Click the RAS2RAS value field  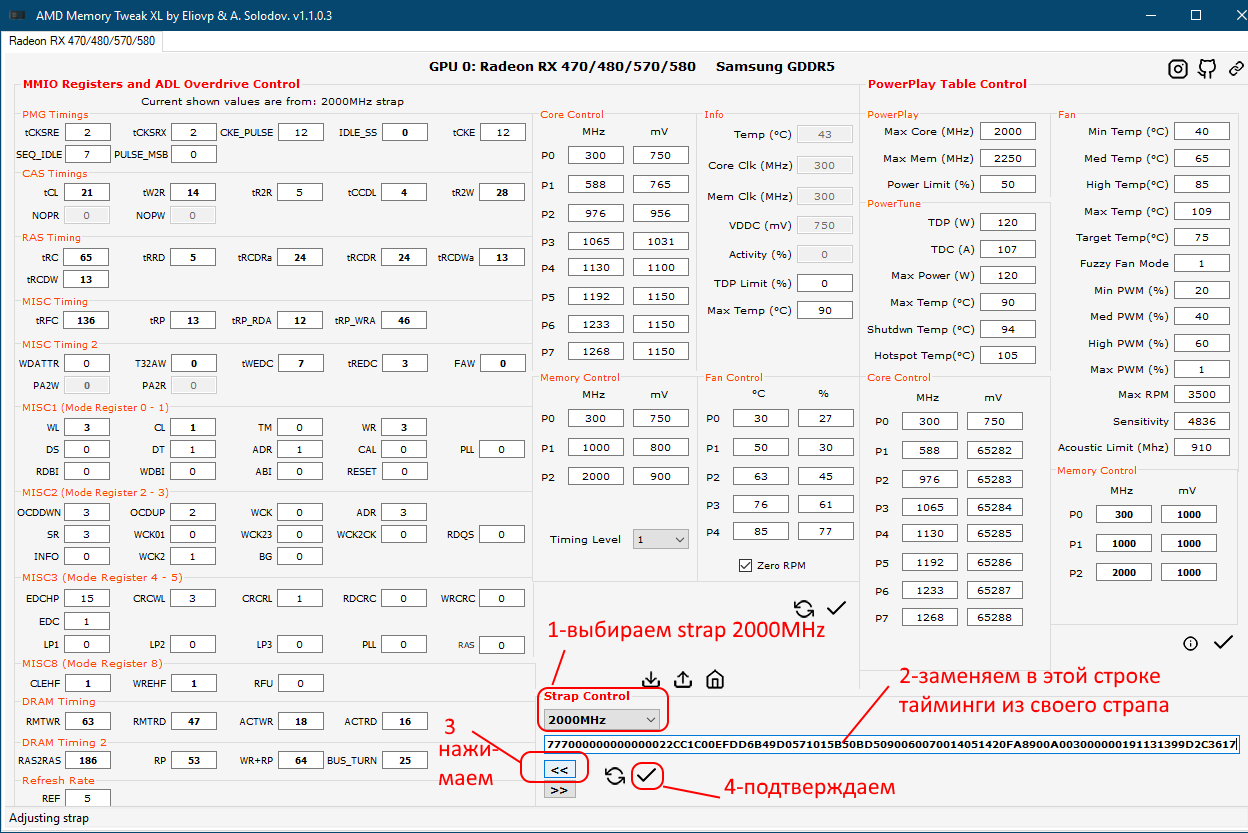87,761
